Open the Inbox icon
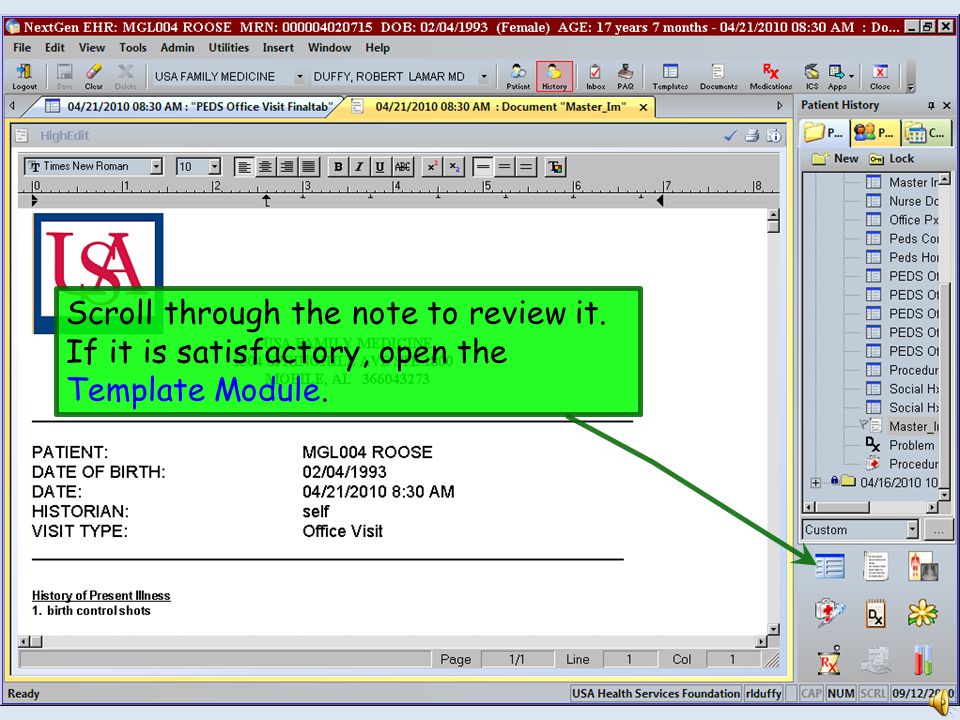960x720 pixels. tap(595, 77)
